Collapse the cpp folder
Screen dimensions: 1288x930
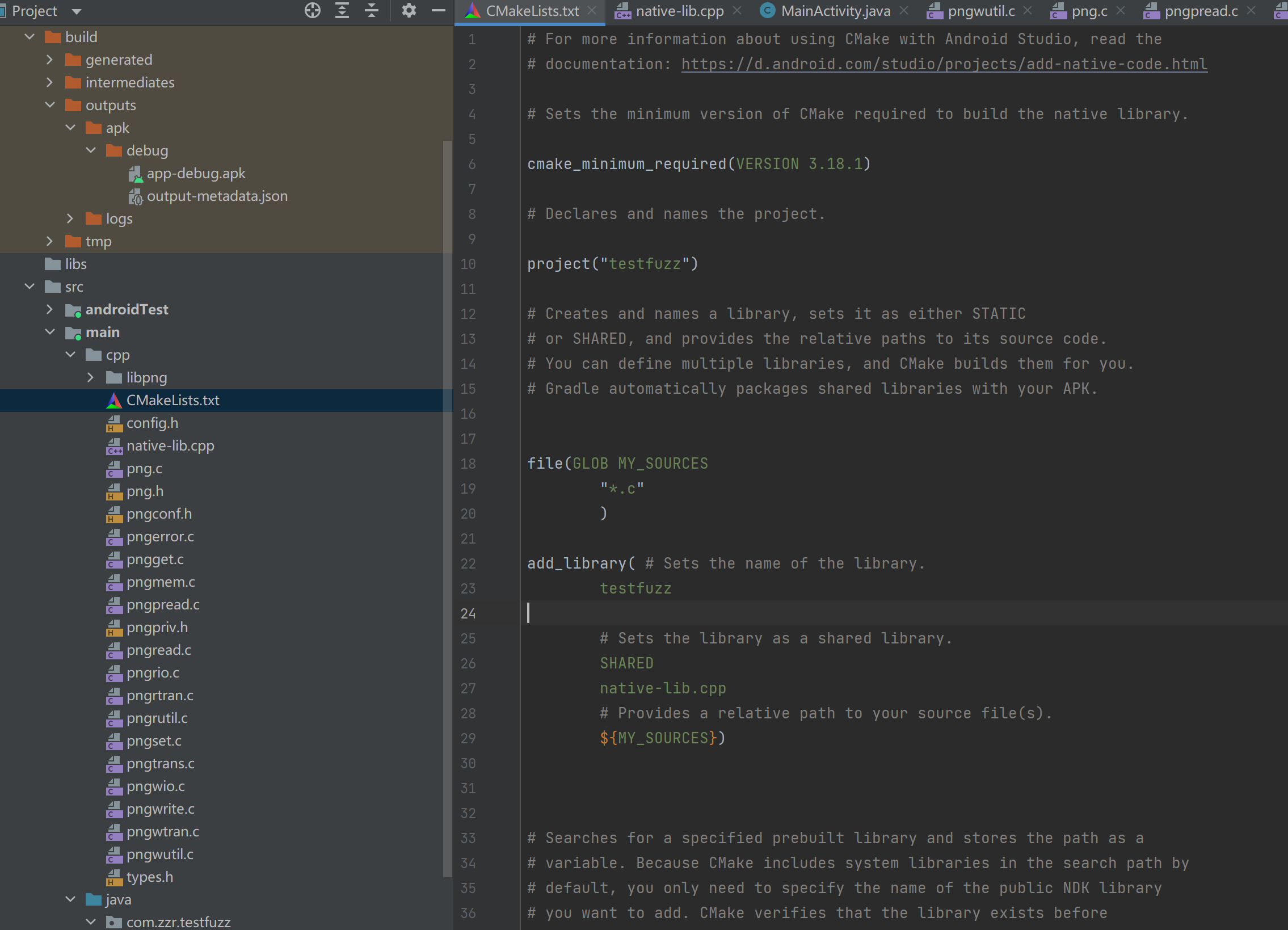pos(70,355)
